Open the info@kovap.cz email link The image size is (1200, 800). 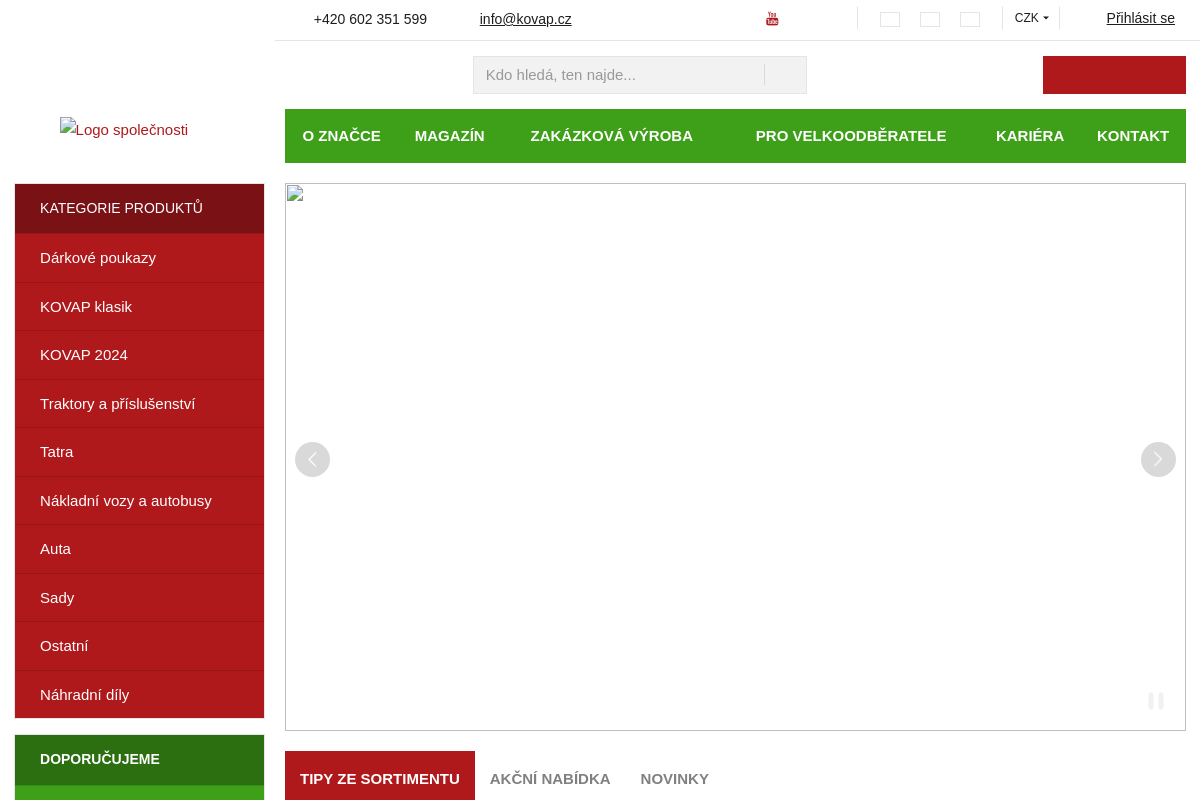pyautogui.click(x=525, y=19)
